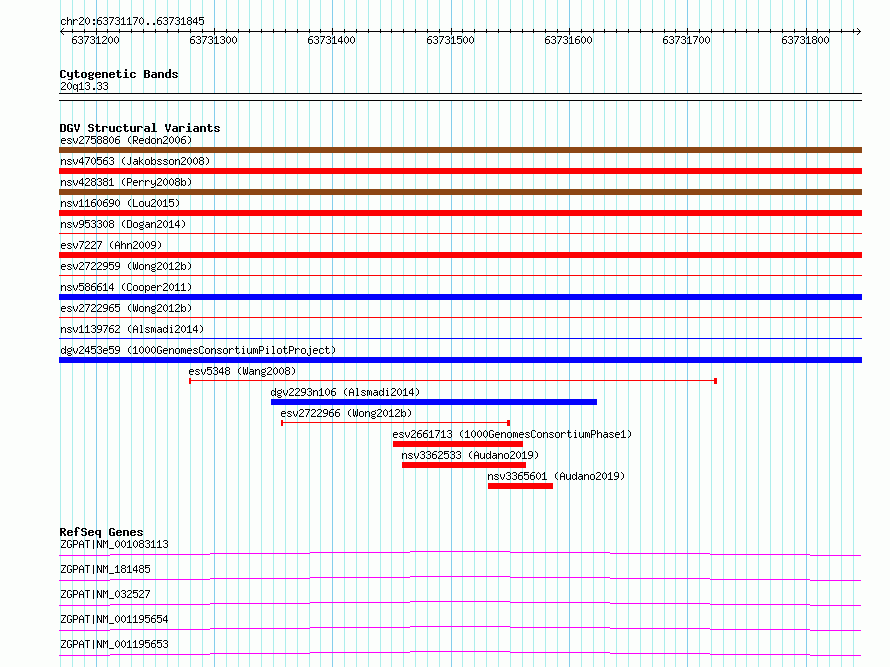Click the esv2722959 (Wong2012b) label
The height and width of the screenshot is (667, 890).
[126, 266]
